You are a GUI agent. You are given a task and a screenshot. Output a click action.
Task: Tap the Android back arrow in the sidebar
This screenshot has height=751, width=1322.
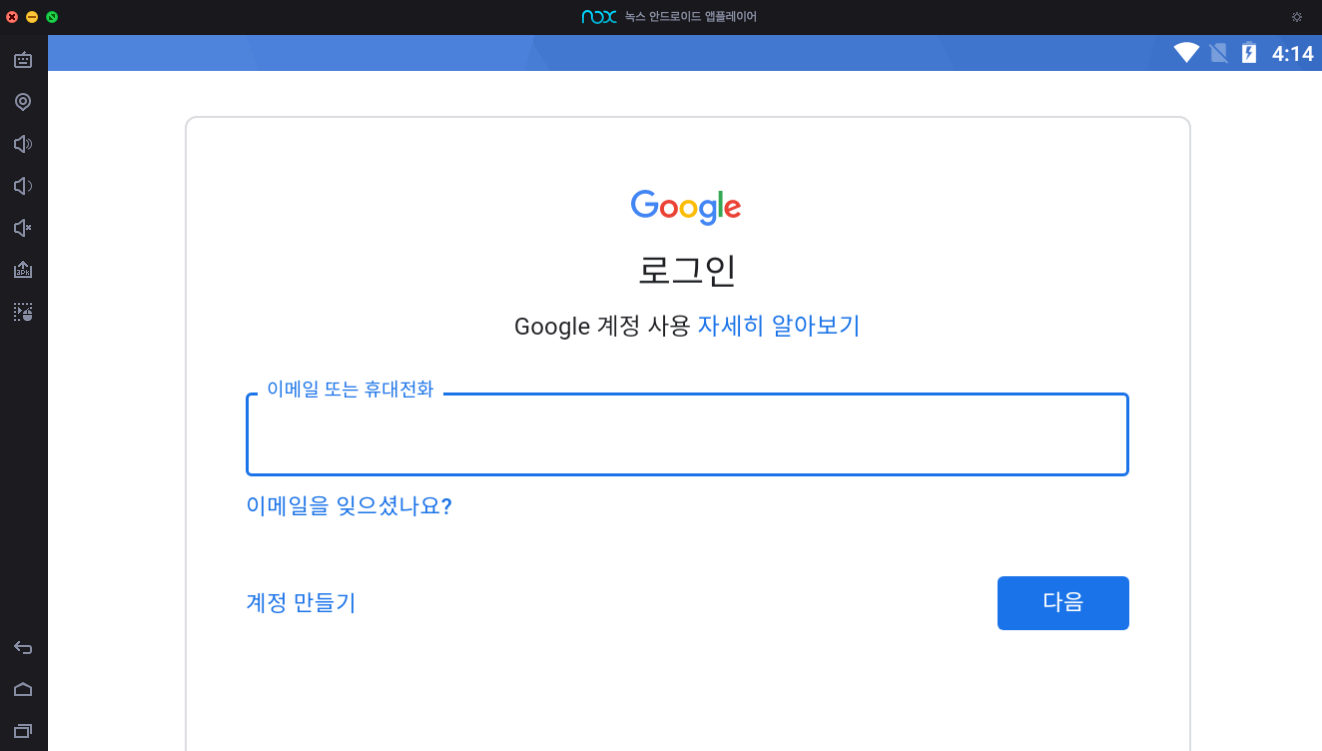pyautogui.click(x=23, y=648)
